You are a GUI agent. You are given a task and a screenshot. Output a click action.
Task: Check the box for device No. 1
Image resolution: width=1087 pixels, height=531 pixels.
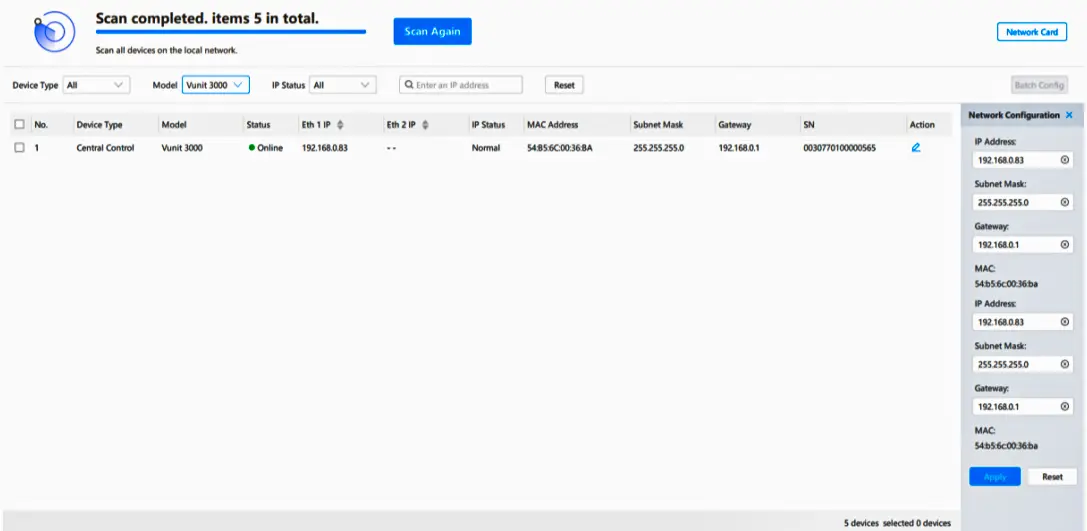pyautogui.click(x=19, y=148)
